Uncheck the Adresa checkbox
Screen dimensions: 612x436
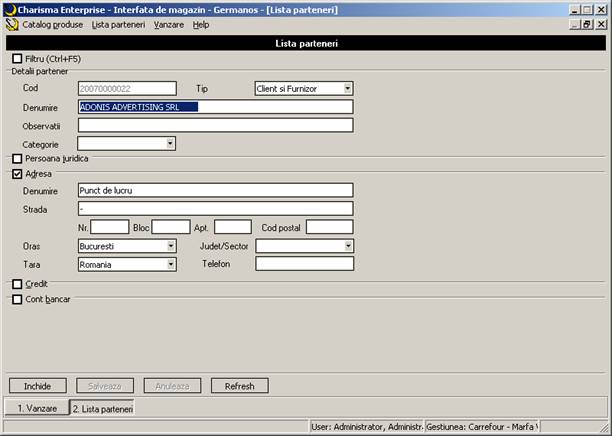[x=17, y=174]
